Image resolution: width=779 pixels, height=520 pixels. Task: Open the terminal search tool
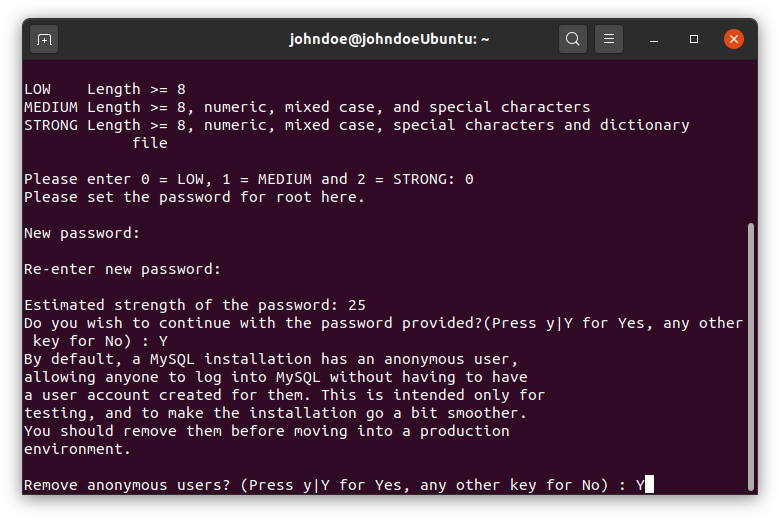(572, 39)
